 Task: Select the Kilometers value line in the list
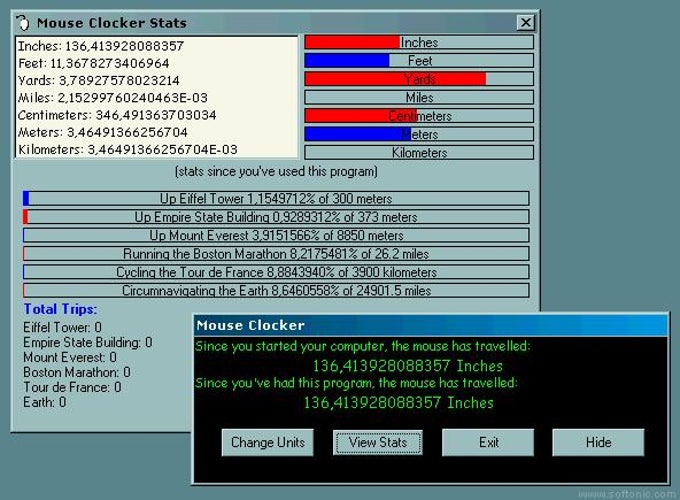[128, 150]
